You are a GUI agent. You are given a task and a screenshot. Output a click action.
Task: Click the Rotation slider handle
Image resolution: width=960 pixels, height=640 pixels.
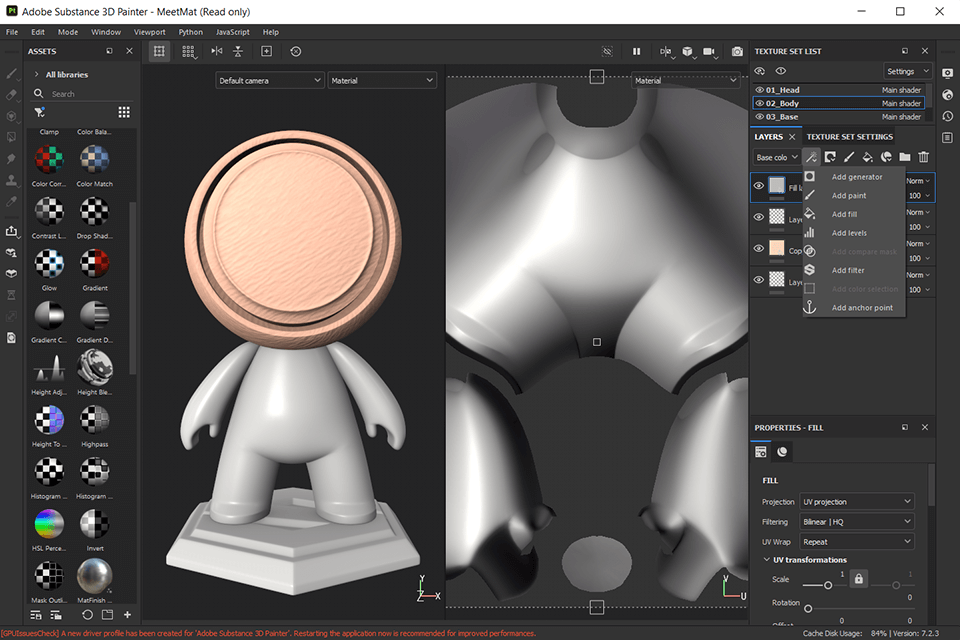coord(808,609)
